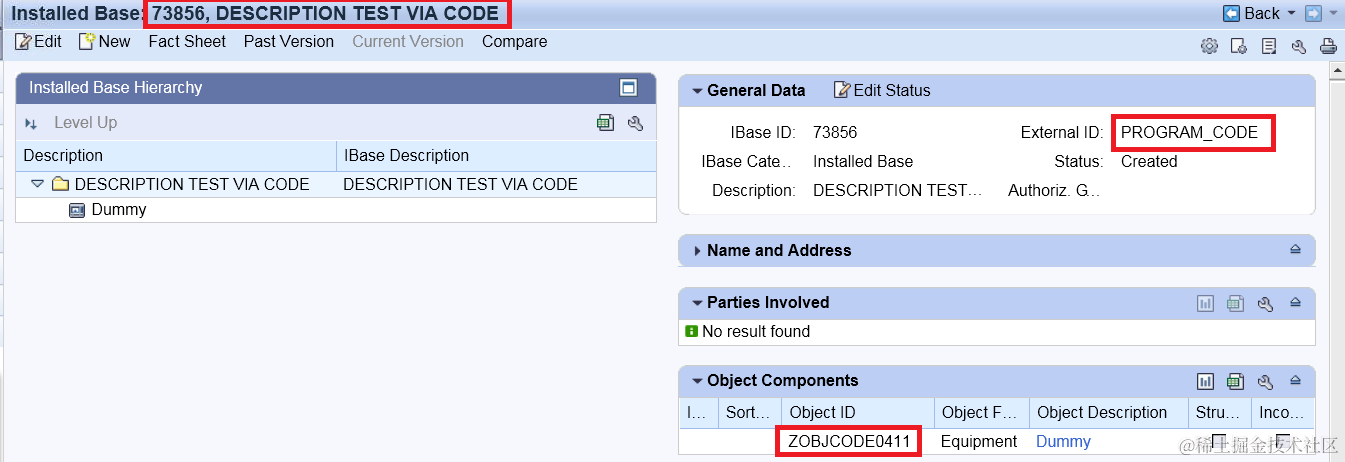Click Compare in the toolbar
This screenshot has width=1345, height=462.
click(x=514, y=42)
